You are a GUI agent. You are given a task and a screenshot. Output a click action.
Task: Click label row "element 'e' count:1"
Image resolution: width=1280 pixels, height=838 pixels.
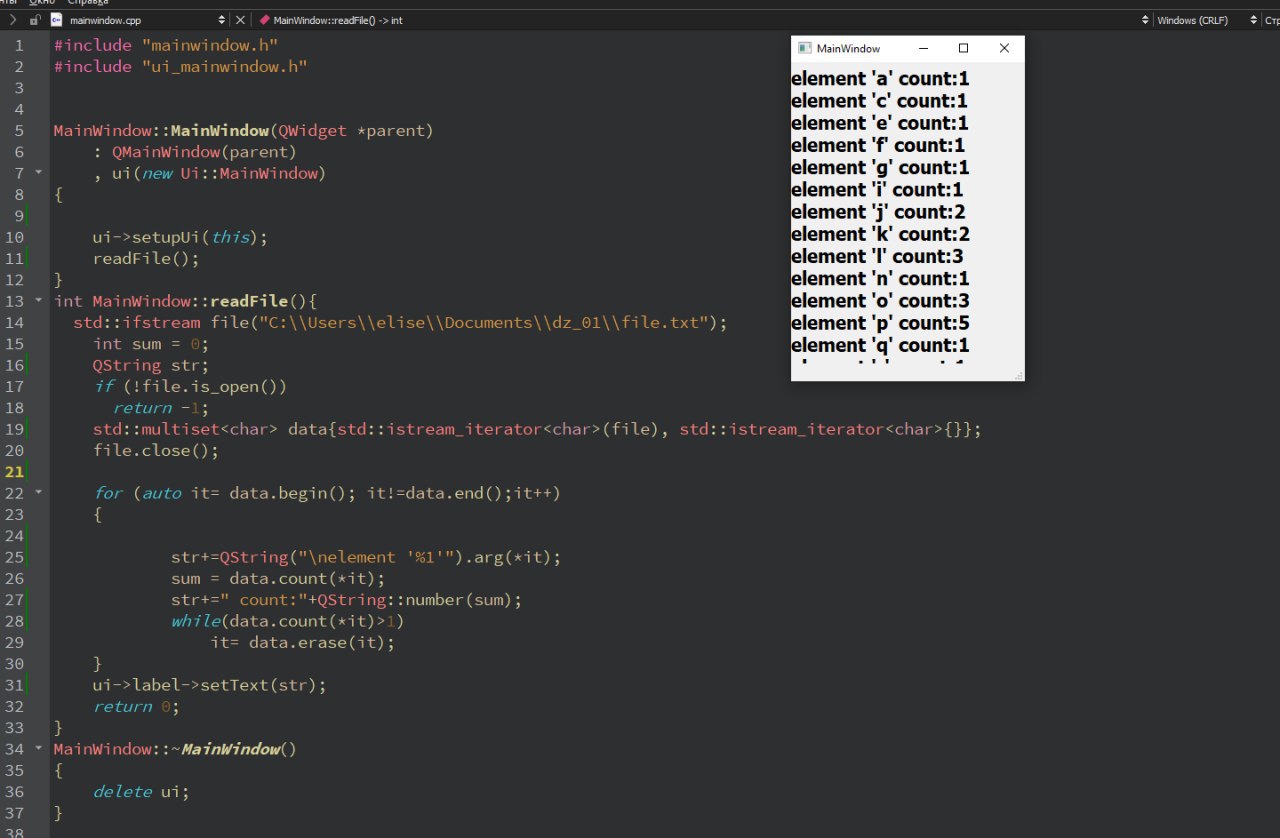tap(880, 123)
